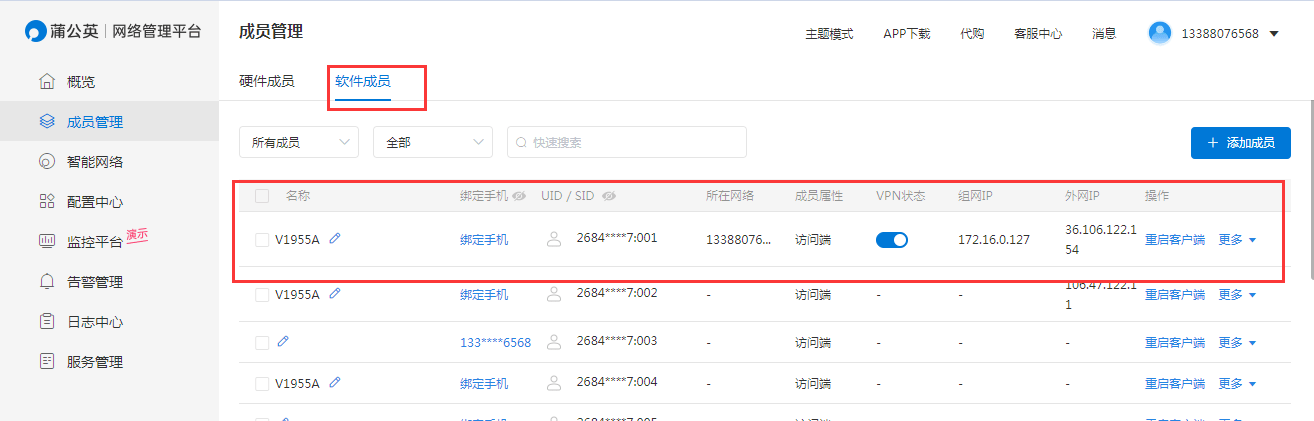Click the 蒲公英 logo icon

[x=37, y=31]
